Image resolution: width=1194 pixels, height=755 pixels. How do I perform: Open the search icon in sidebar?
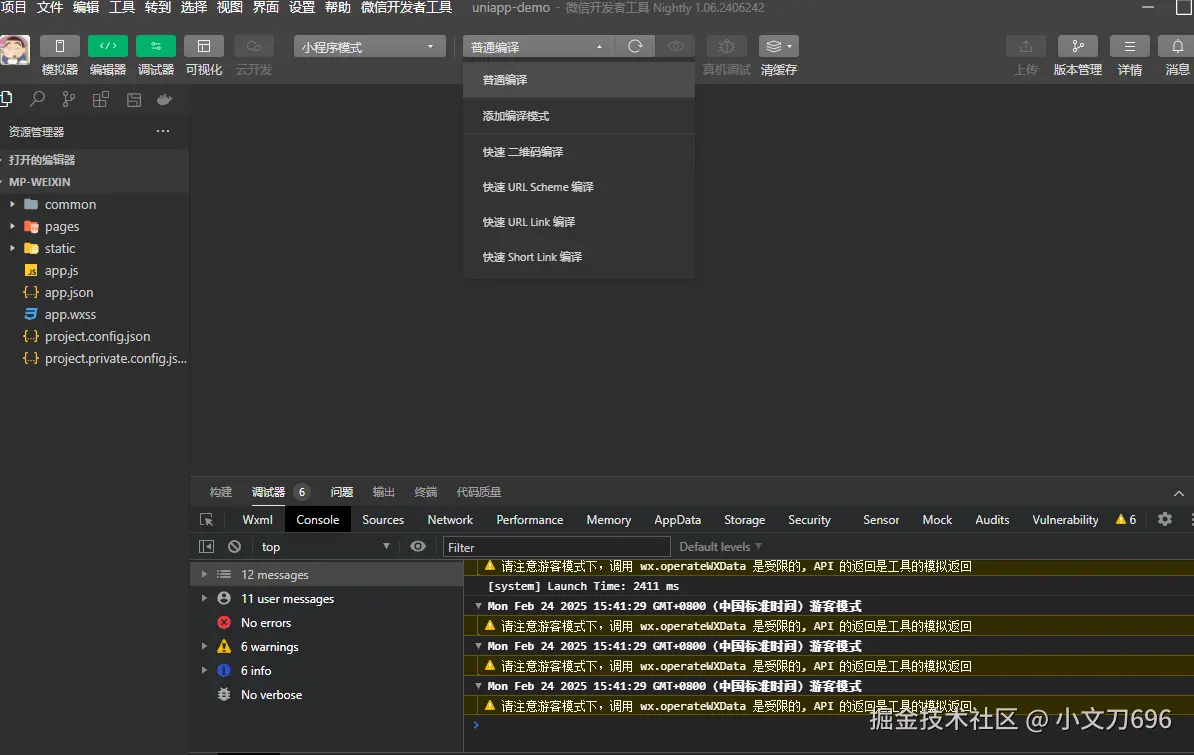coord(37,99)
